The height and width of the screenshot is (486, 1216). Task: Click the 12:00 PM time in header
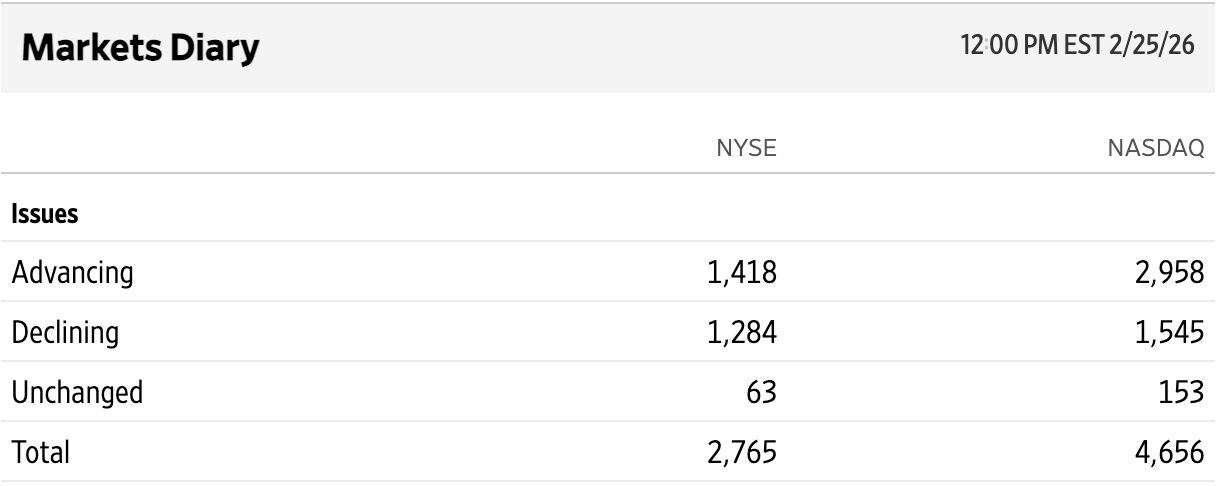(x=1007, y=48)
